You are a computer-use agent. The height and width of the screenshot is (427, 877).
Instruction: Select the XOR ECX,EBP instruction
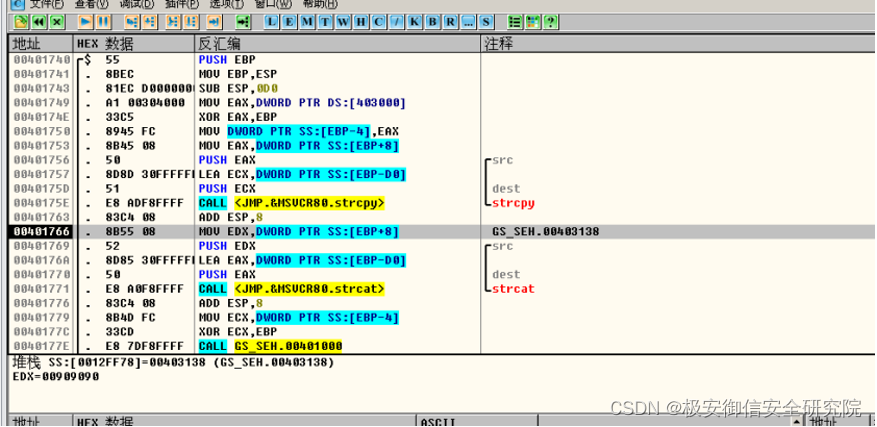point(238,332)
